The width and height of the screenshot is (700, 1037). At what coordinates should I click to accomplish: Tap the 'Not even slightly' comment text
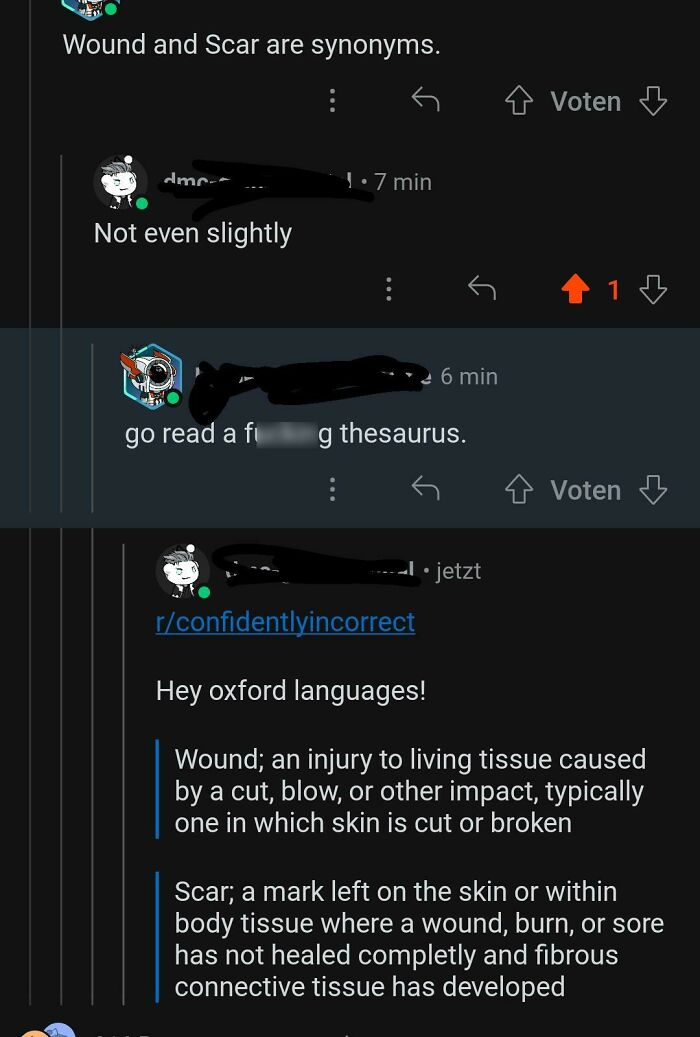pos(193,233)
